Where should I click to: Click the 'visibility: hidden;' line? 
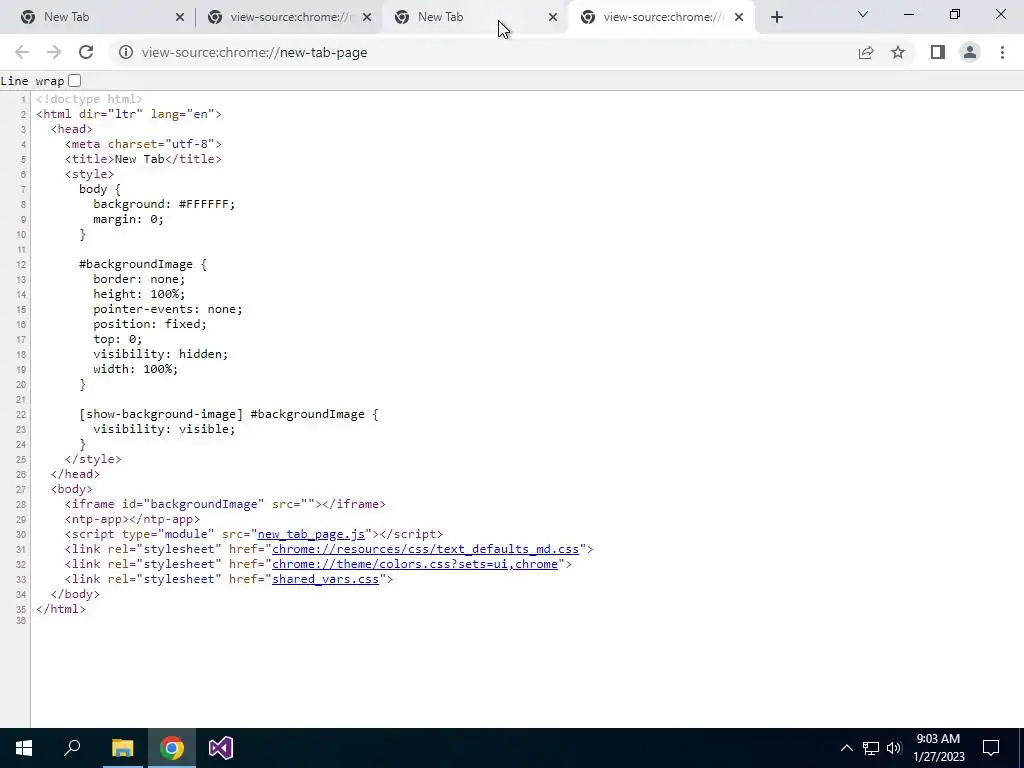(161, 354)
